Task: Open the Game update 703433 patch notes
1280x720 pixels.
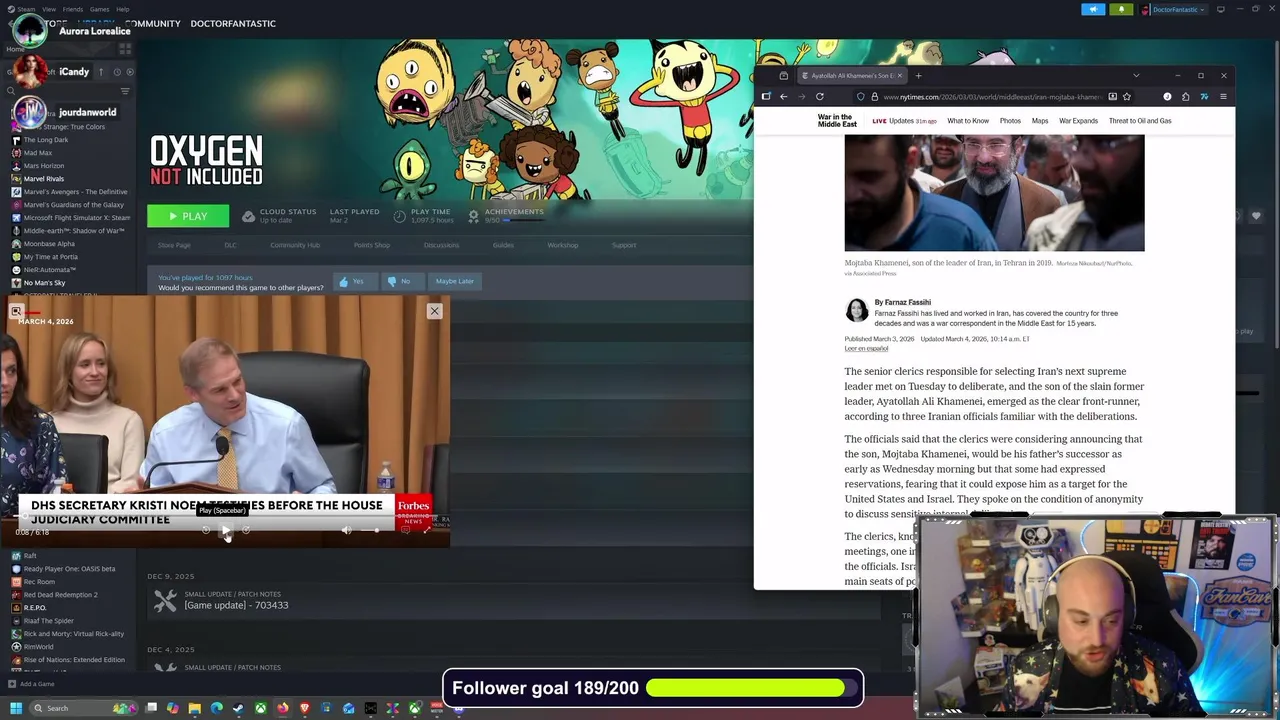Action: (x=236, y=605)
